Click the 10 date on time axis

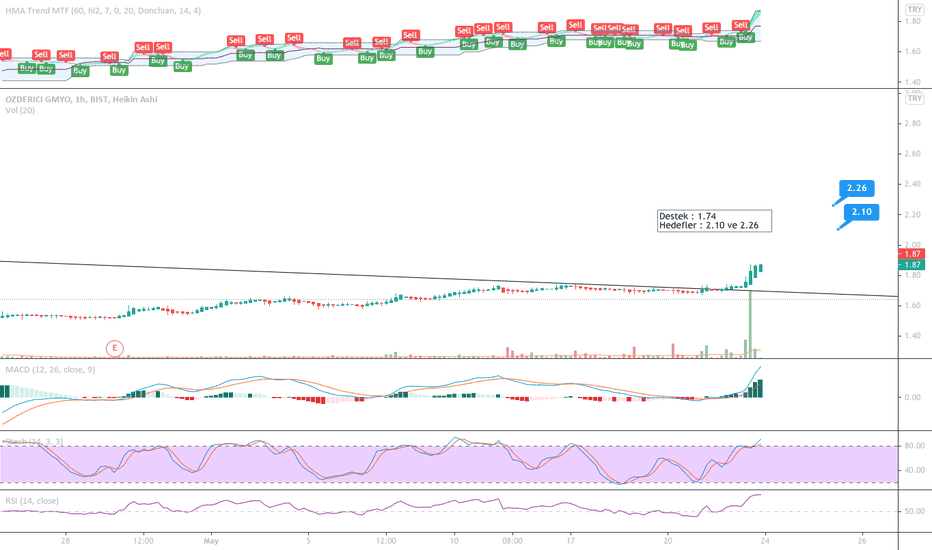(x=454, y=541)
